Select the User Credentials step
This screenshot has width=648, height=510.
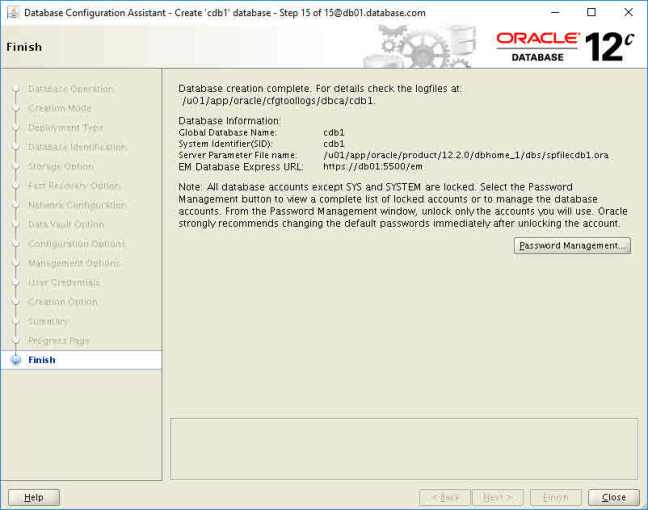point(64,282)
